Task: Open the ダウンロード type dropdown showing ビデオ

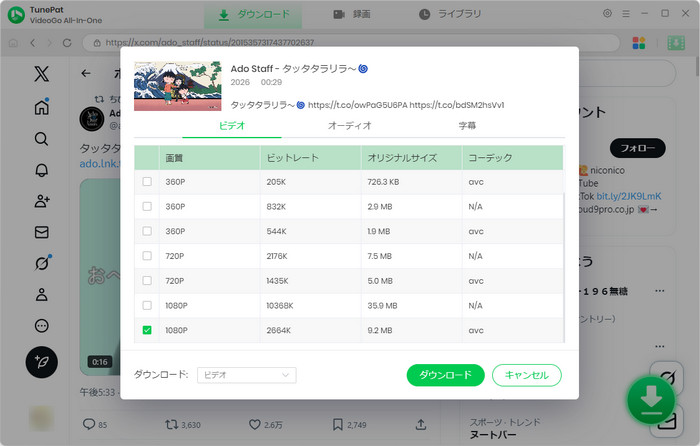Action: [x=246, y=375]
